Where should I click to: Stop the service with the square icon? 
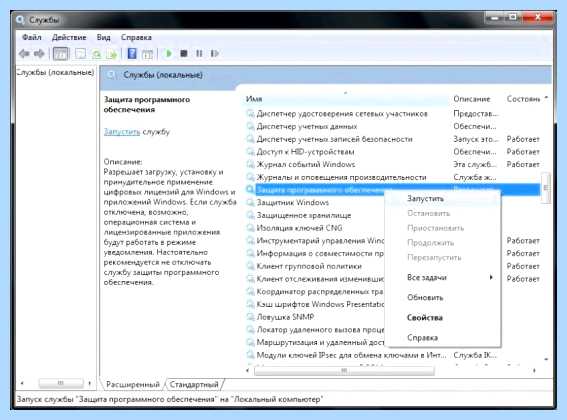184,54
